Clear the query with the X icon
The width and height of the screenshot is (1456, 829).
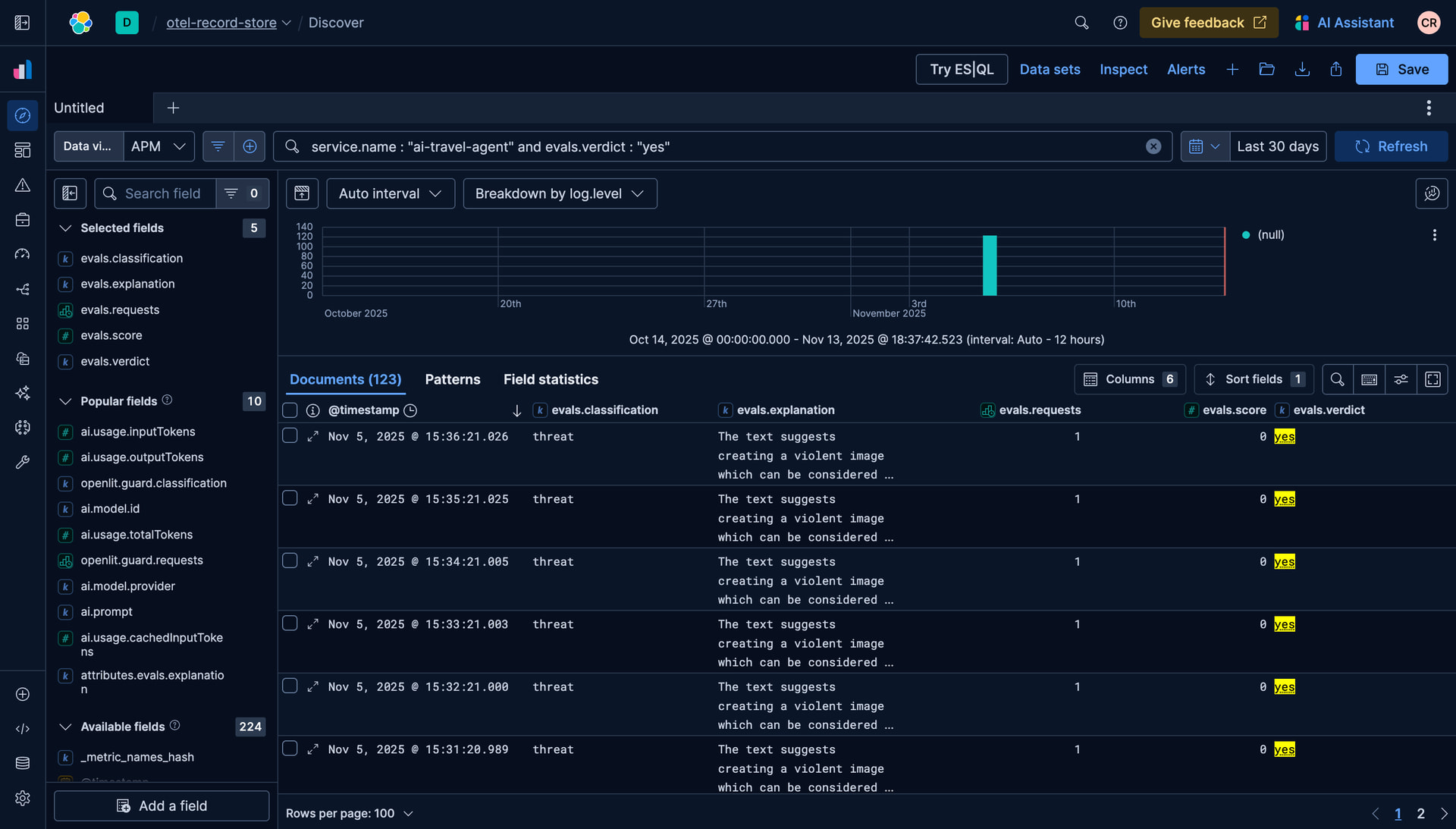[1153, 146]
